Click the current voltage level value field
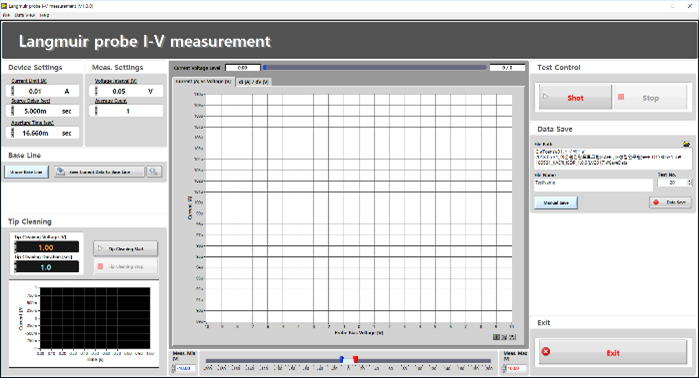The width and height of the screenshot is (699, 378). pyautogui.click(x=243, y=68)
